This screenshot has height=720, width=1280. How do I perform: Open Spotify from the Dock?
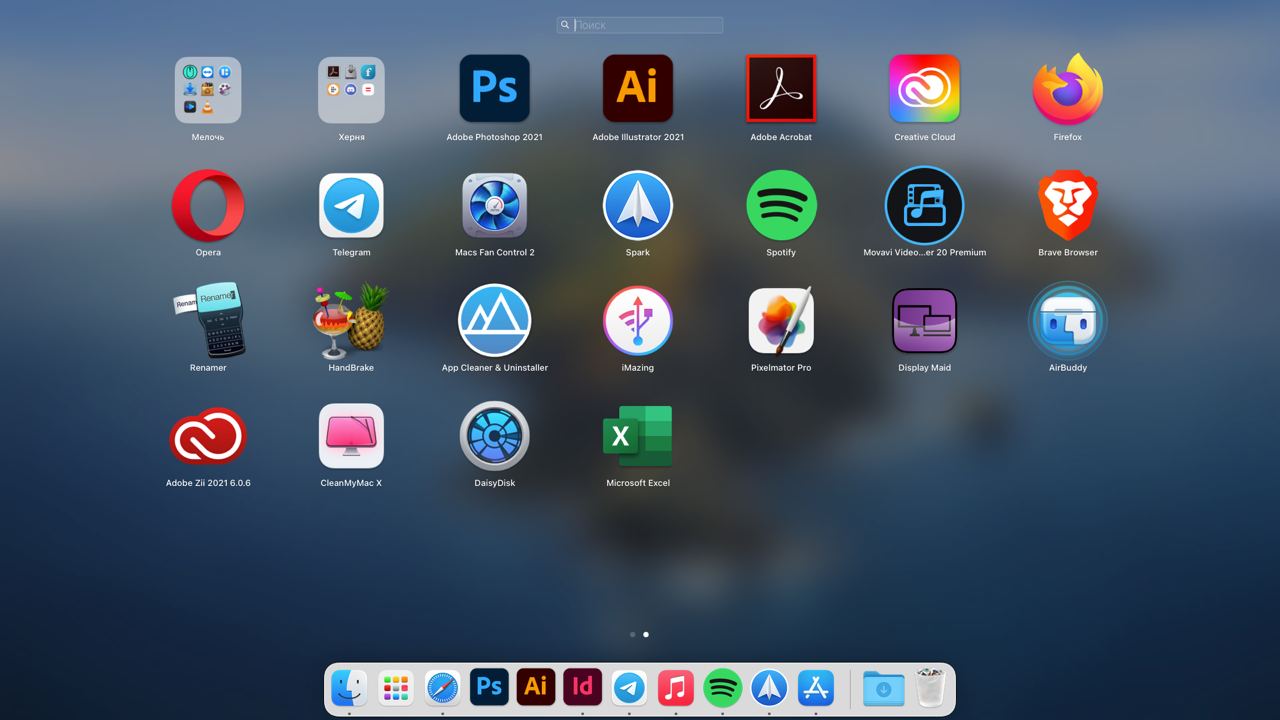(x=722, y=688)
